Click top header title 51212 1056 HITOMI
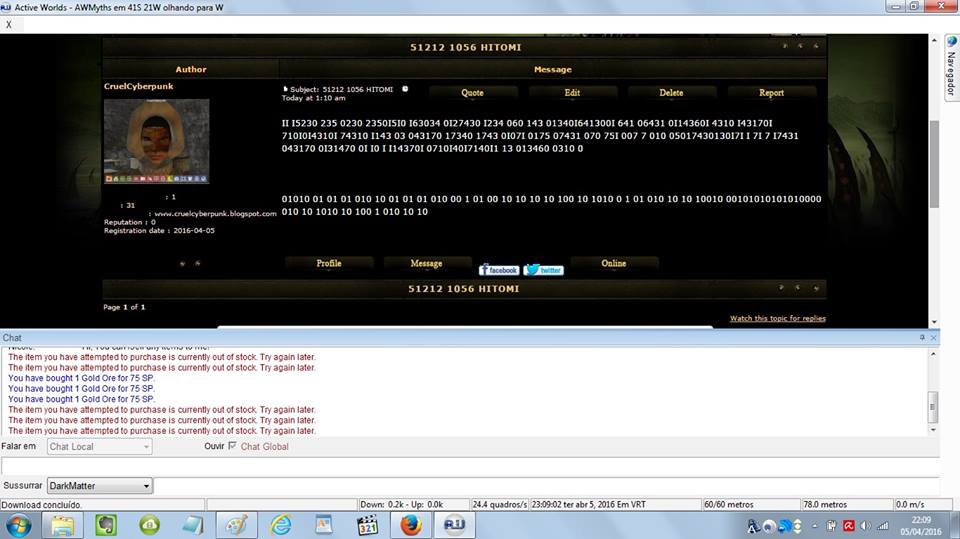Screen dimensions: 960x539 (465, 47)
